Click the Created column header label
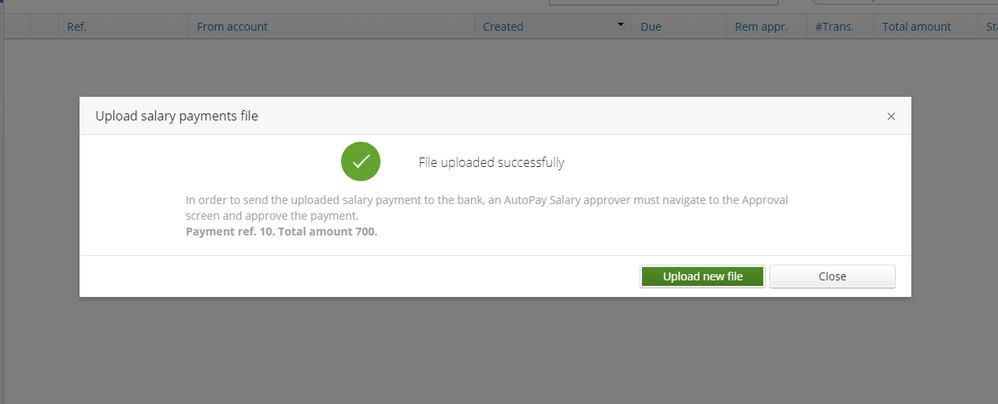Viewport: 998px width, 404px height. click(x=503, y=27)
